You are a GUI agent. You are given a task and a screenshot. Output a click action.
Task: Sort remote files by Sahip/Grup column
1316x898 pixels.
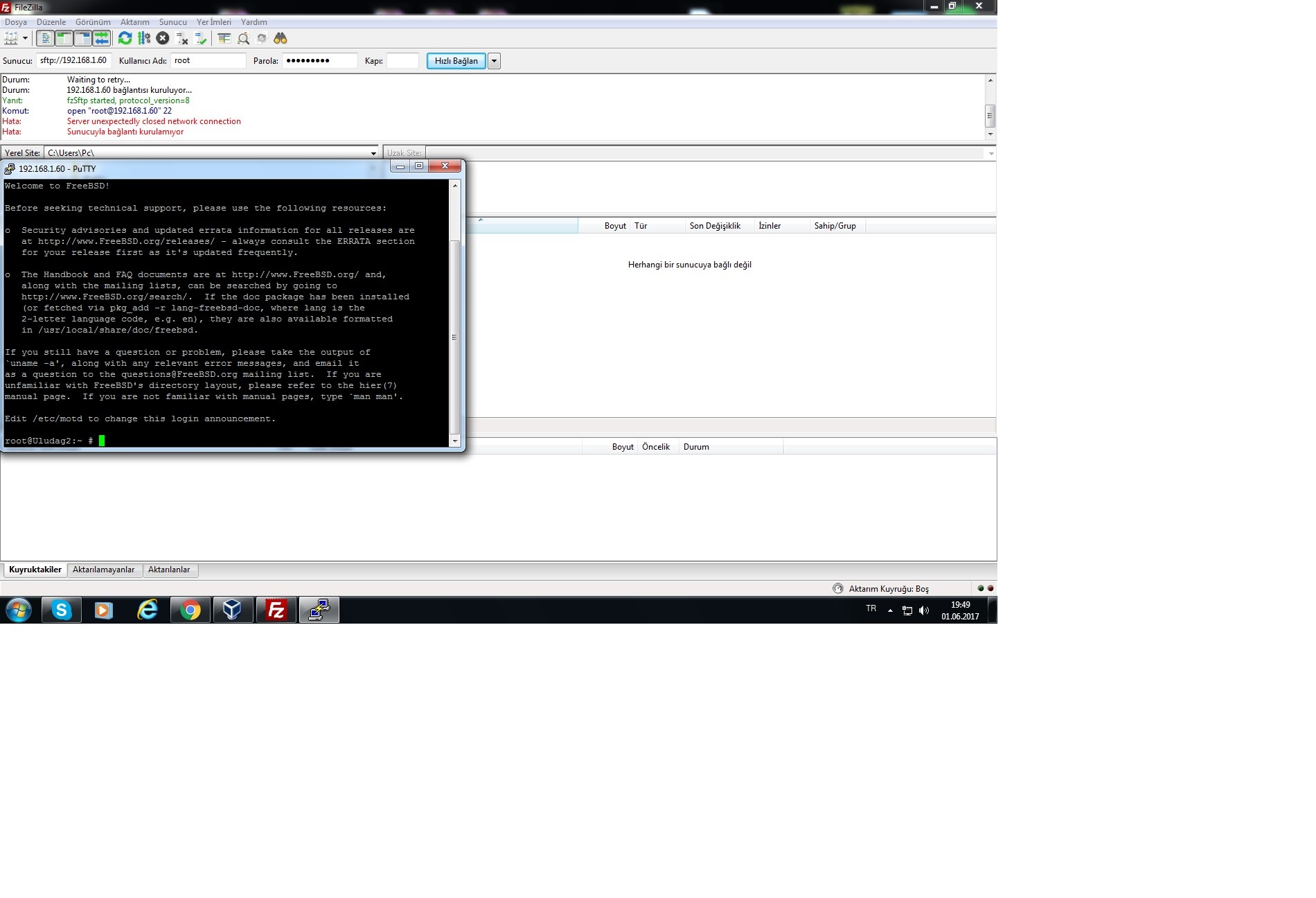pos(837,226)
